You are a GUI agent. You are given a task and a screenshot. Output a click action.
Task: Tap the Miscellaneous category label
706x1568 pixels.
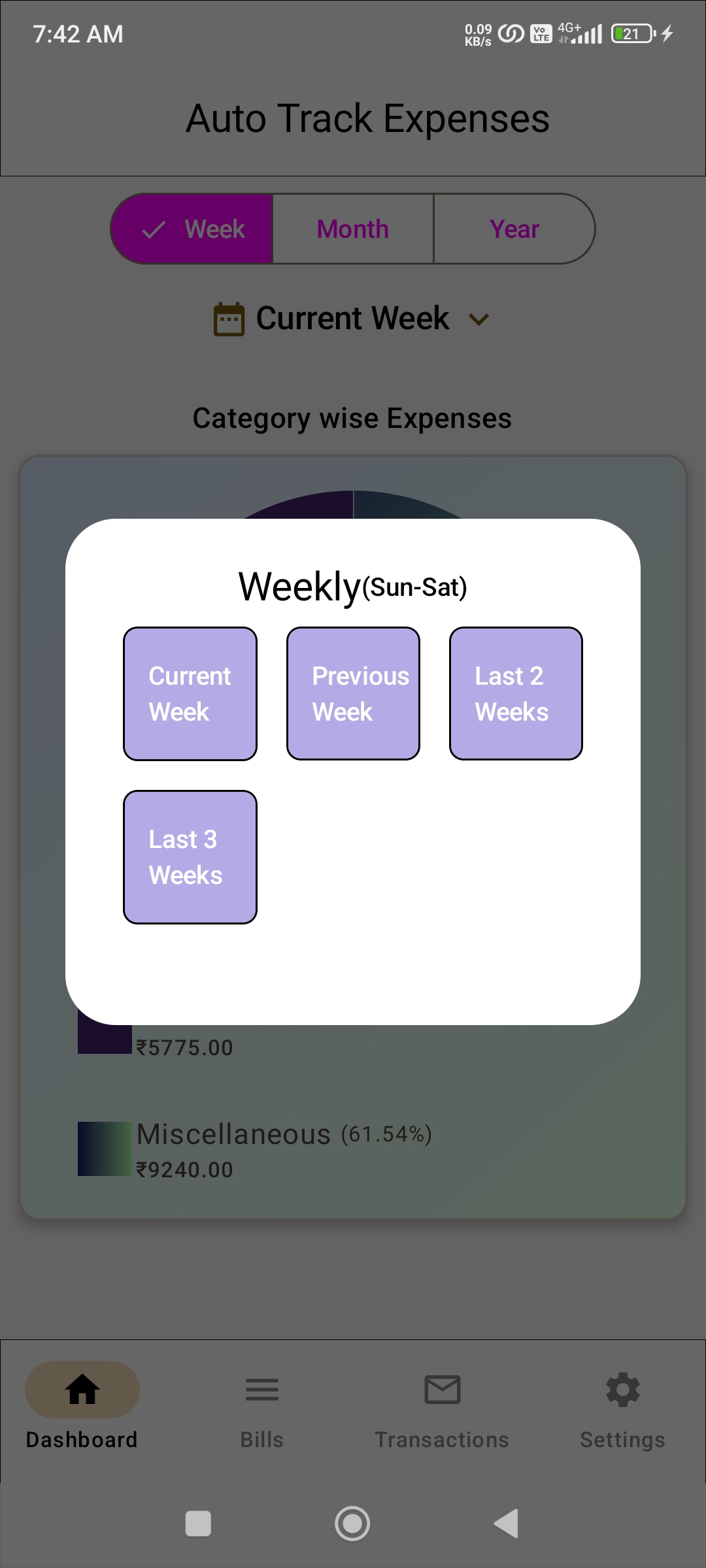234,1134
